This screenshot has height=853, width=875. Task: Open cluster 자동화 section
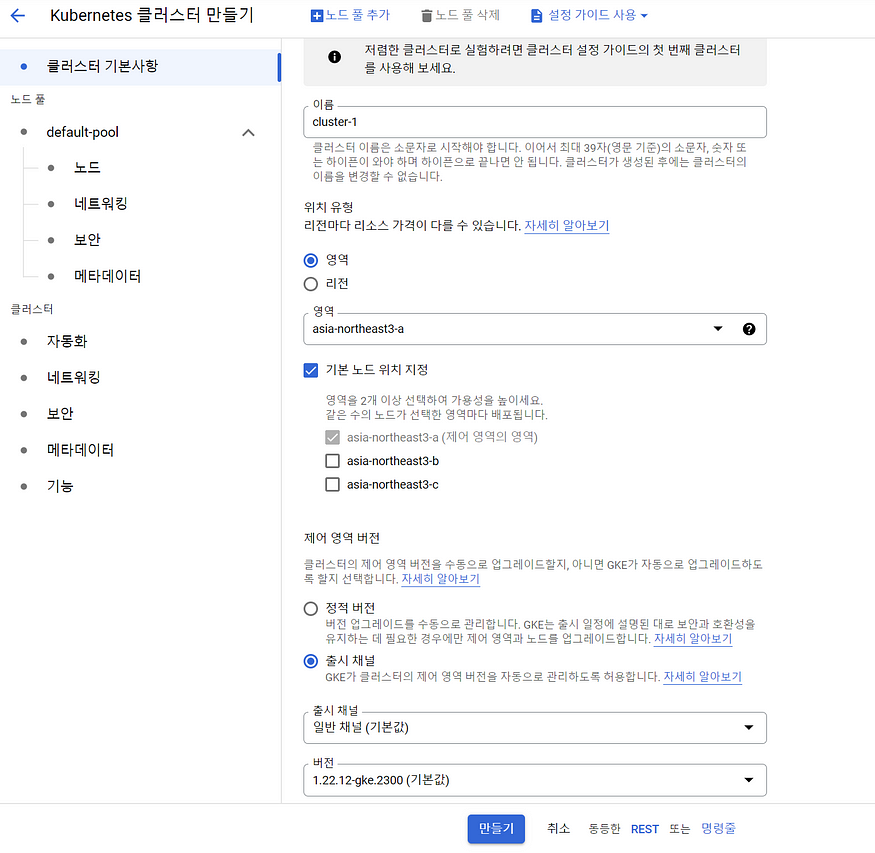(x=67, y=341)
